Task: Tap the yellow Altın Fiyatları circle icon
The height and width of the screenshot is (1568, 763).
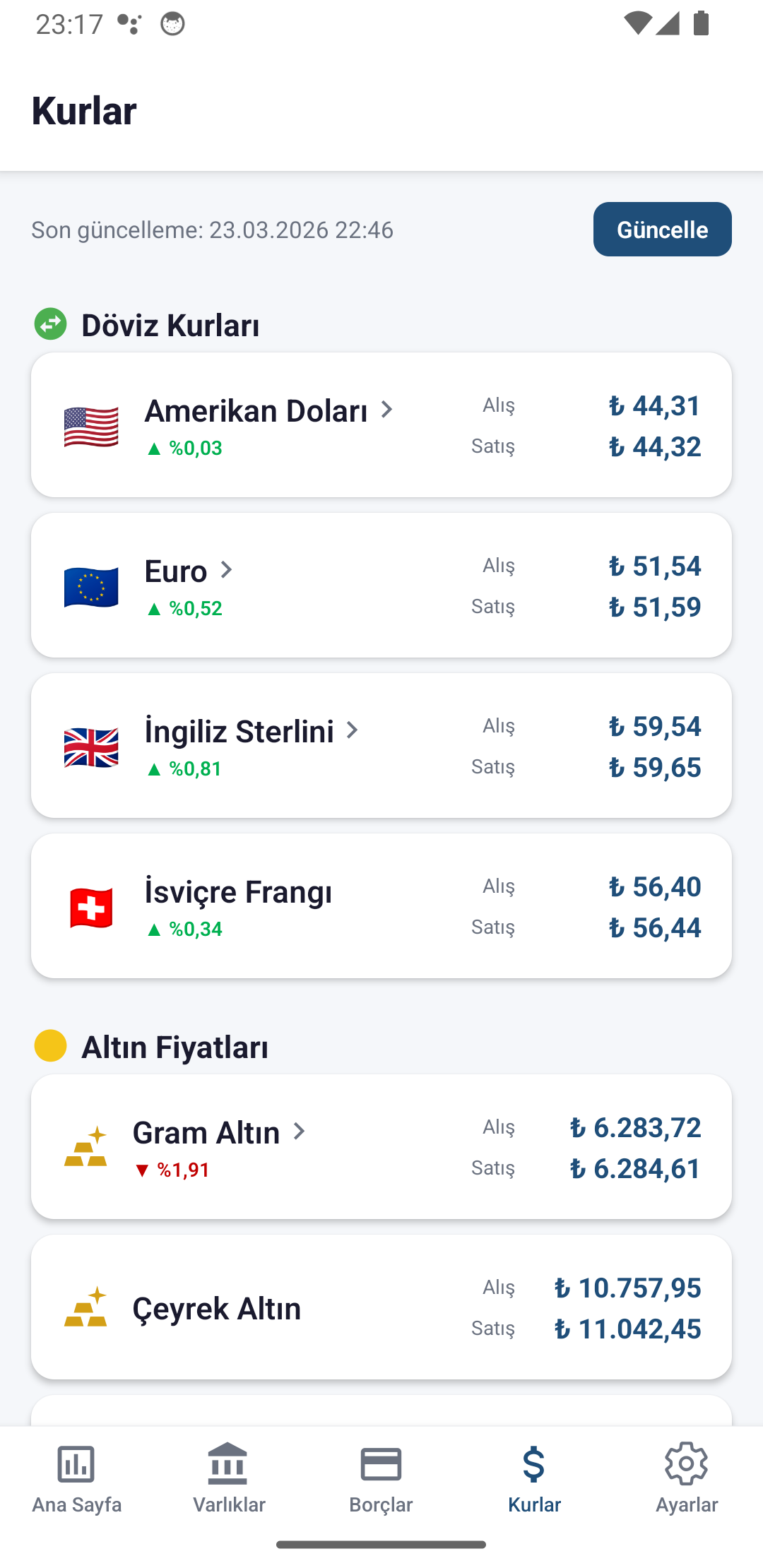Action: tap(51, 1046)
